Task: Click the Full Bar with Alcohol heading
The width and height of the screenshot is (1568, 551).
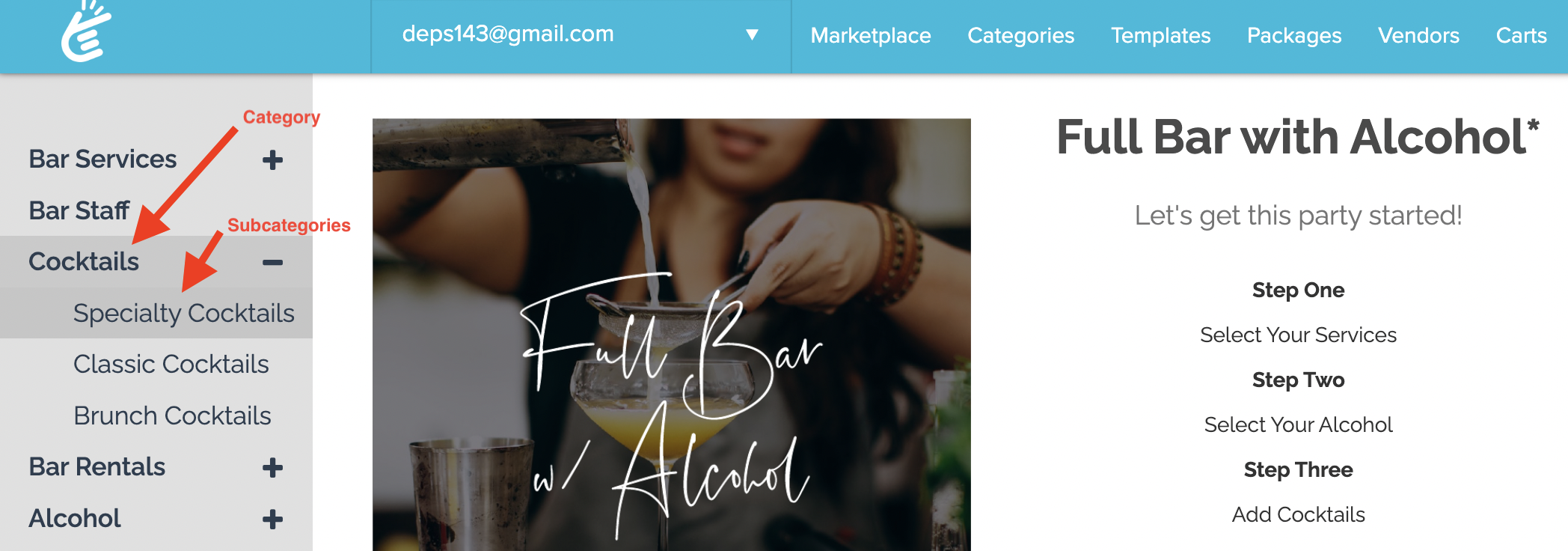Action: point(1298,138)
